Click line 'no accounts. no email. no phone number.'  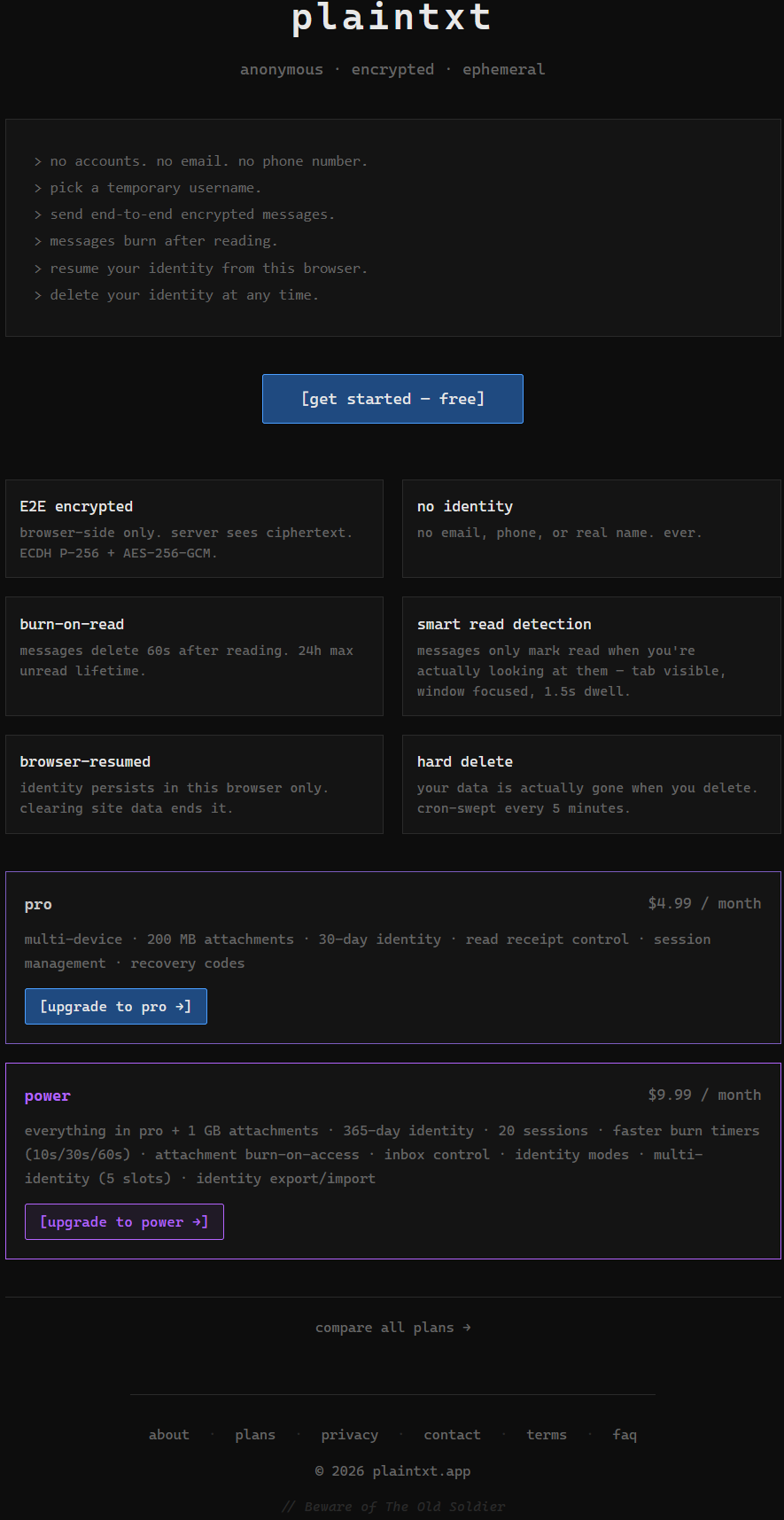(x=208, y=161)
